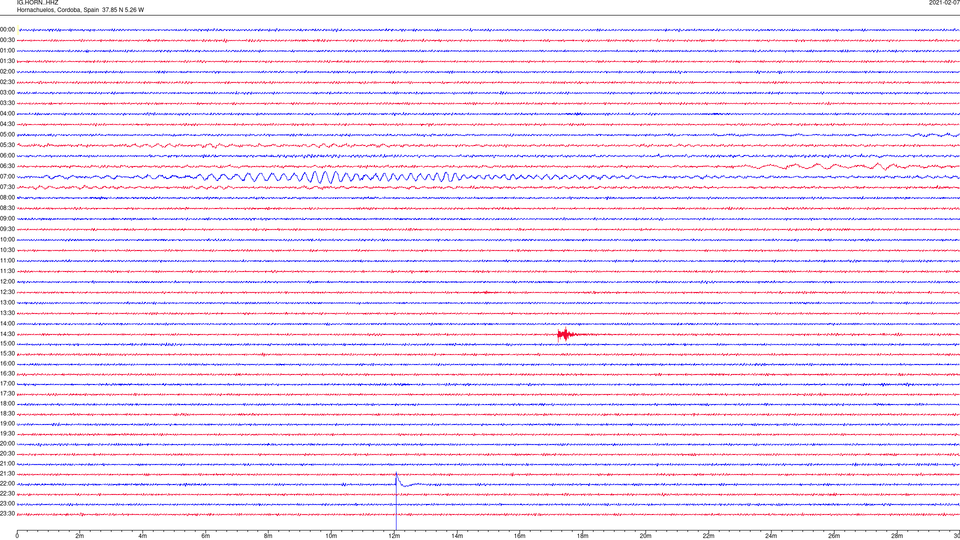Click the 26m tick label on time axis

834,536
